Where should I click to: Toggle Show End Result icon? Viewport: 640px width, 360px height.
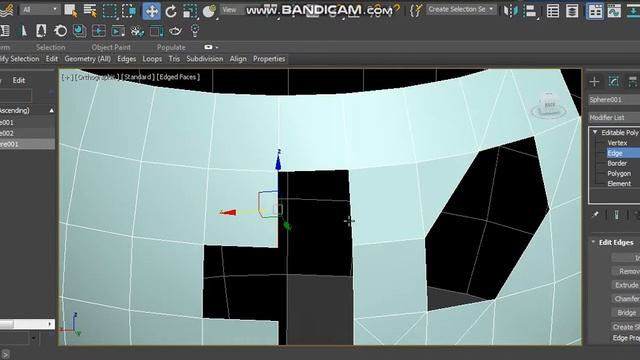point(616,215)
